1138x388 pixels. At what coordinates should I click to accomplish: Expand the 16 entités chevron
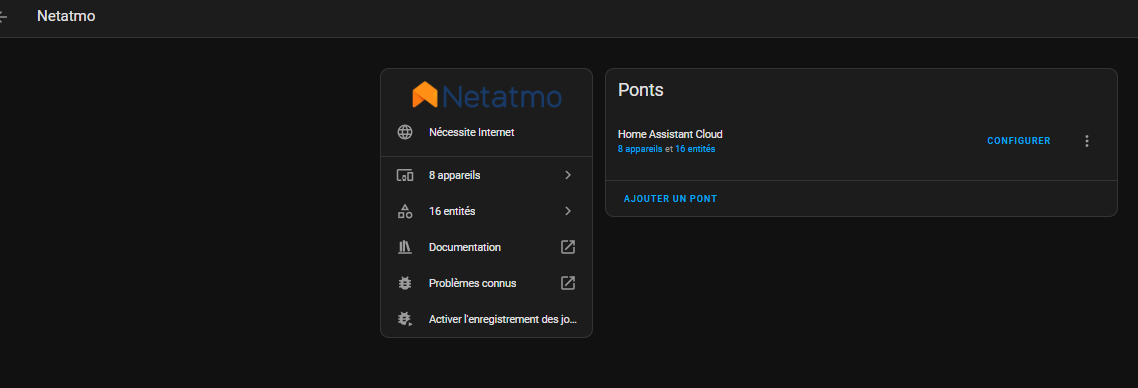[568, 211]
